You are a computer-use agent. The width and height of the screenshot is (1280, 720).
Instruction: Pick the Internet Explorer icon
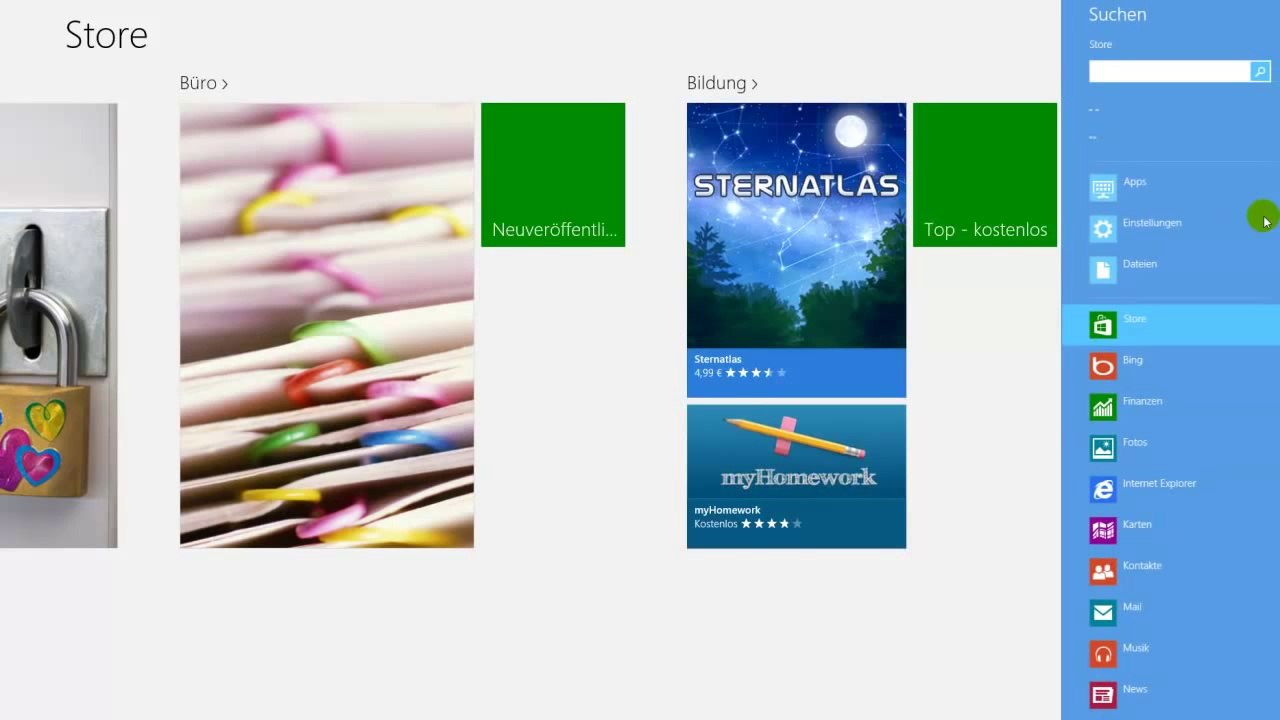(x=1103, y=489)
